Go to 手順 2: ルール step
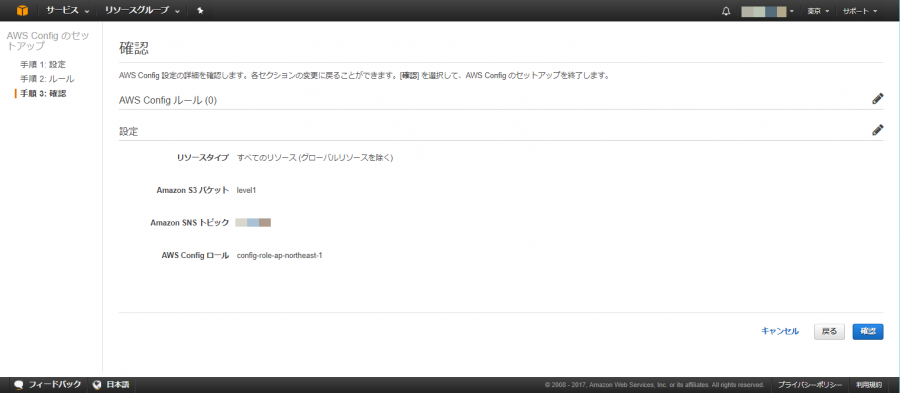This screenshot has height=393, width=900. (x=47, y=79)
